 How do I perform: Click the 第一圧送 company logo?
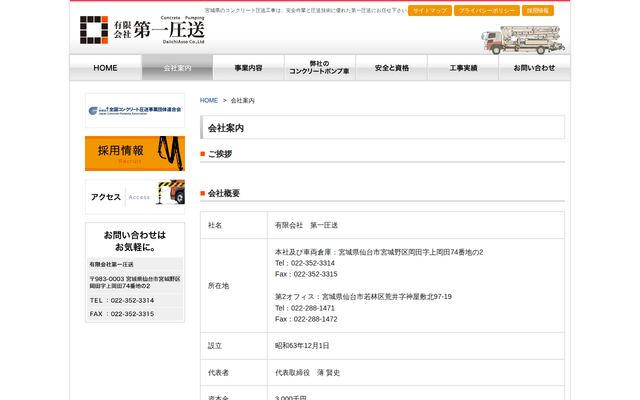click(x=142, y=30)
